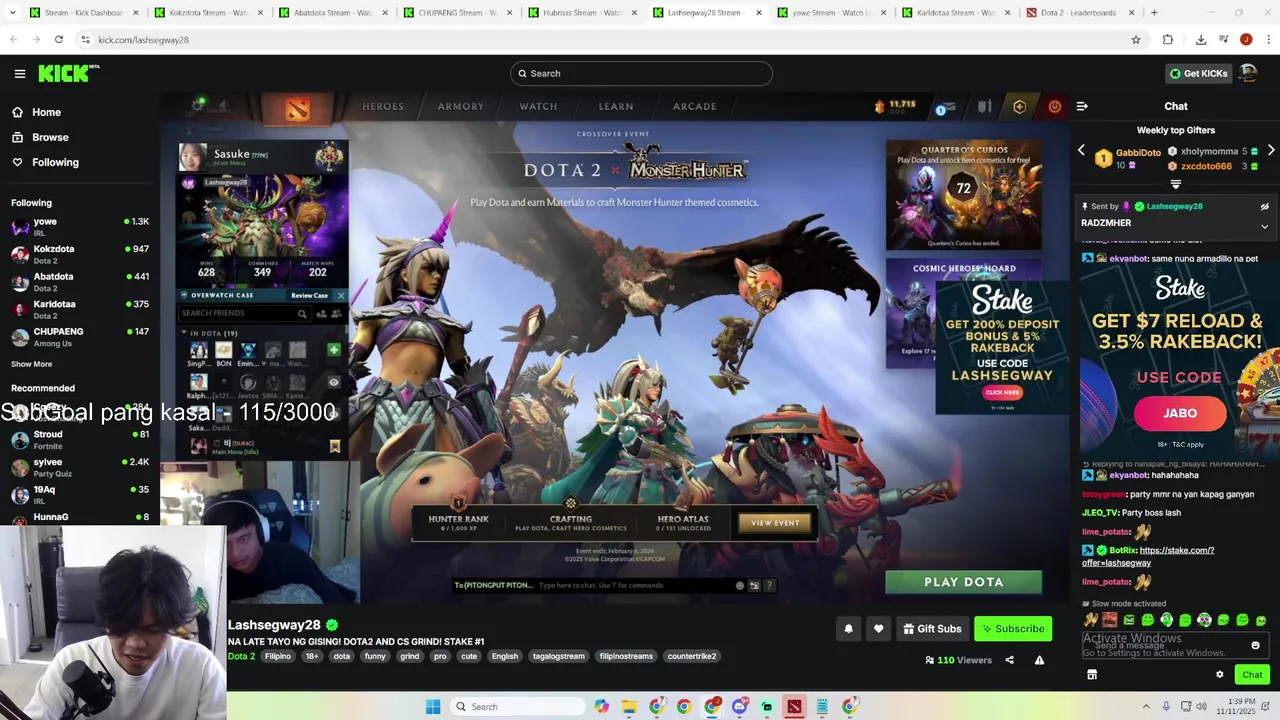Switch to Dota 2 Leaderboards browser tab
Image resolution: width=1280 pixels, height=720 pixels.
coord(1082,13)
